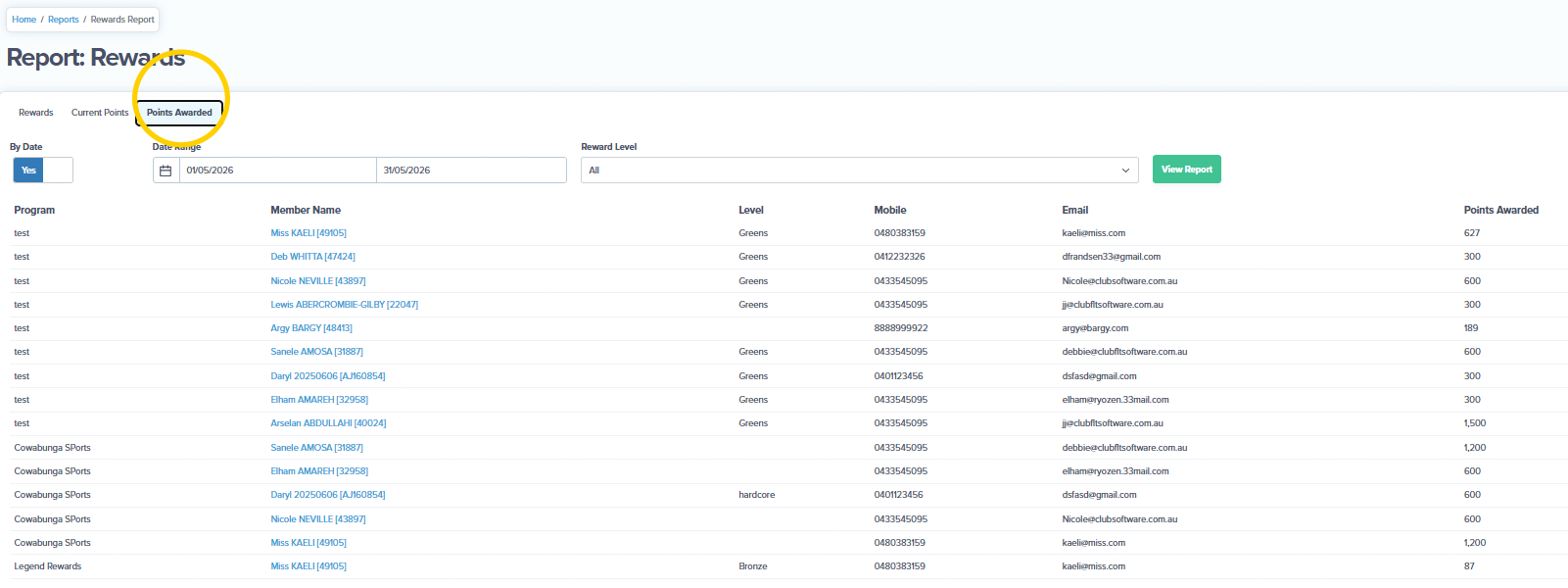Select the hardcore level cell

(x=757, y=495)
